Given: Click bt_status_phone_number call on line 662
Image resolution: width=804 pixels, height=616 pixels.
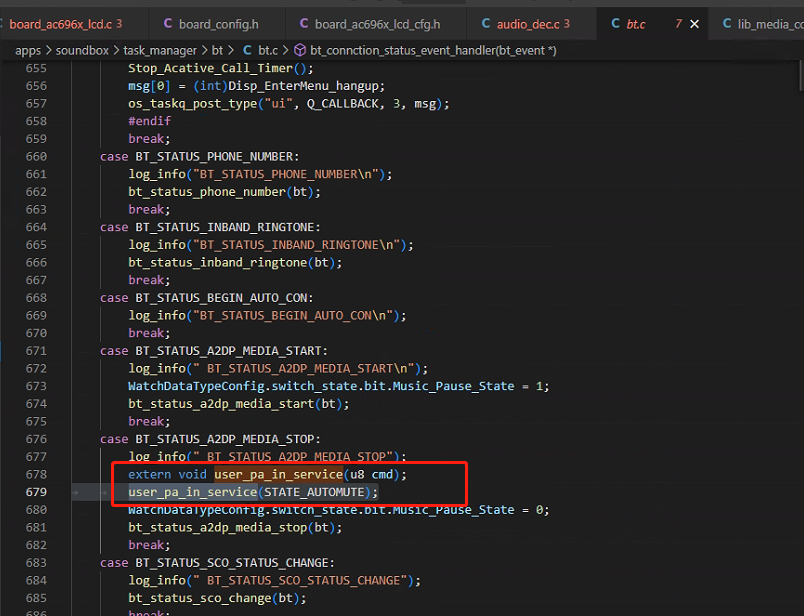Looking at the screenshot, I should click(207, 192).
